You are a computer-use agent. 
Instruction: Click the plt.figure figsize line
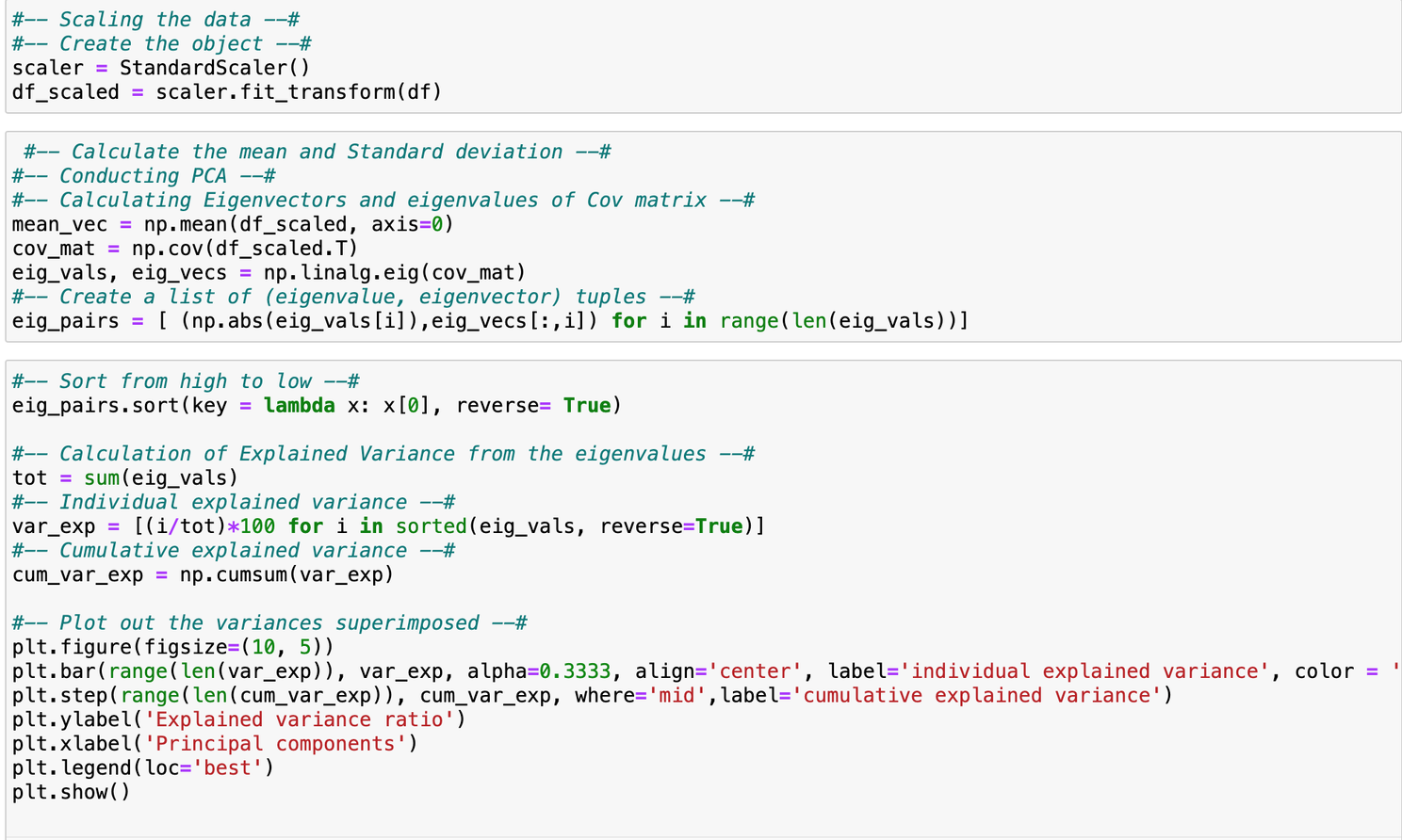(172, 647)
